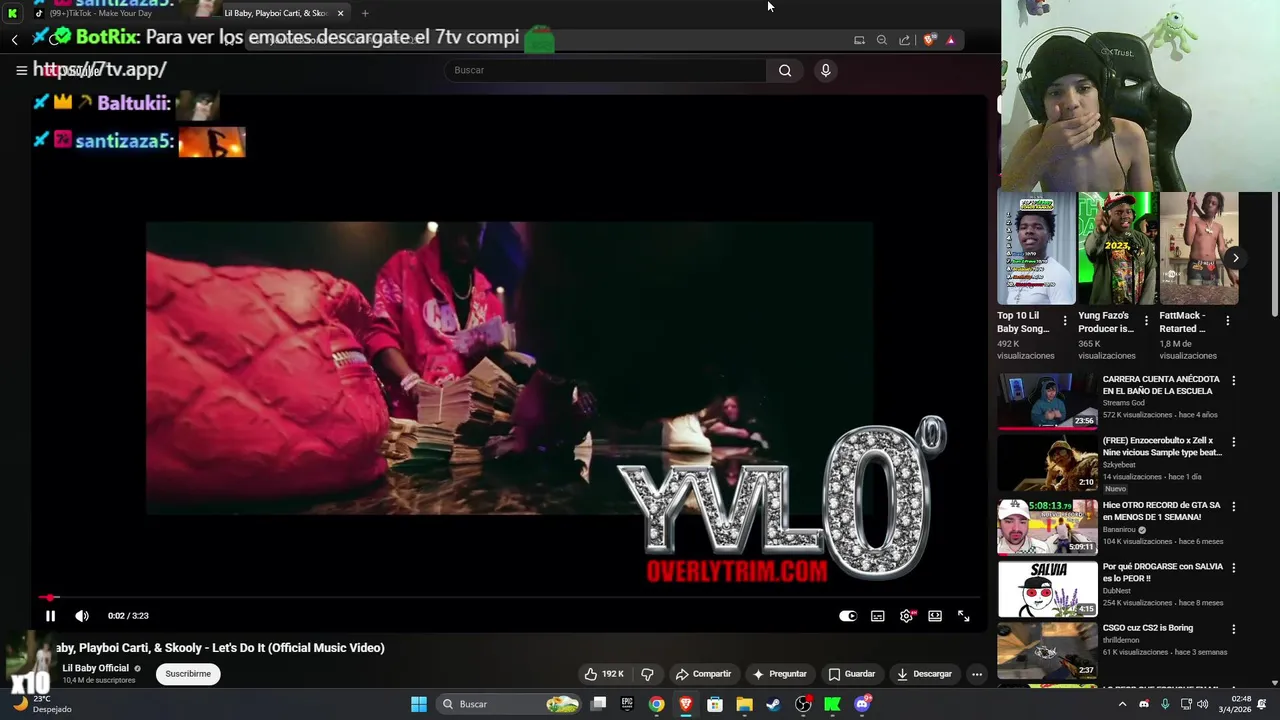Click the cast icon in address bar
The height and width of the screenshot is (720, 1280).
coord(859,40)
